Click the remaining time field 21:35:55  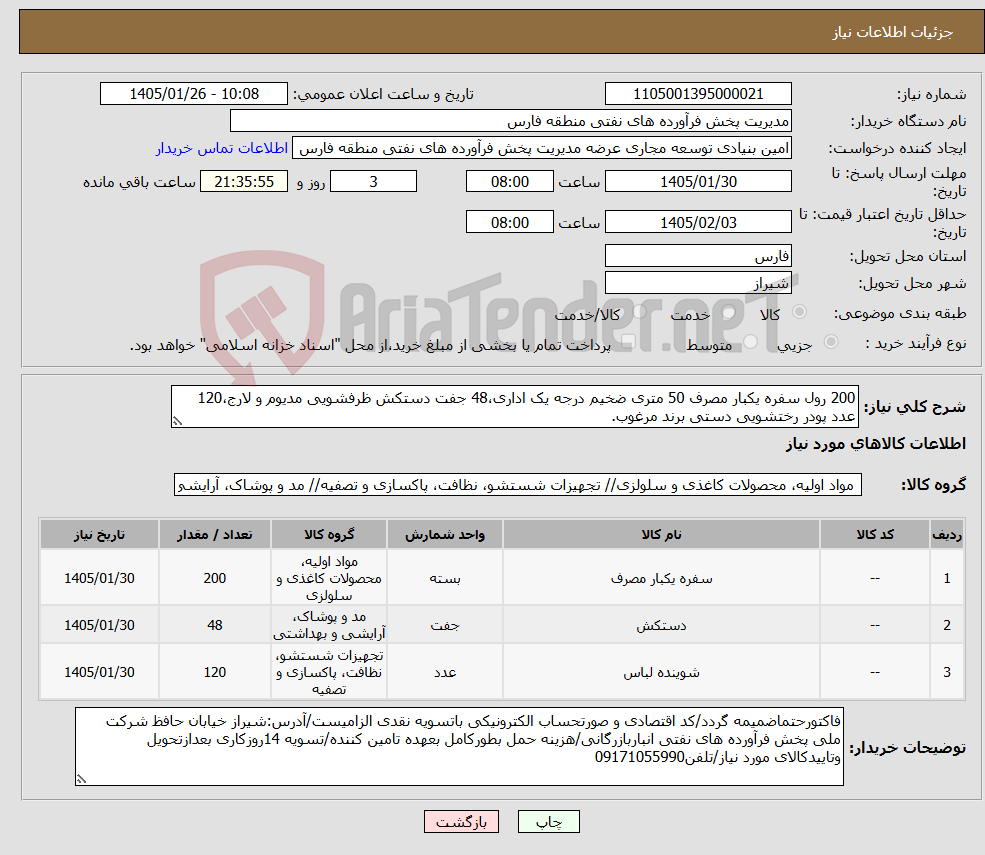point(244,182)
